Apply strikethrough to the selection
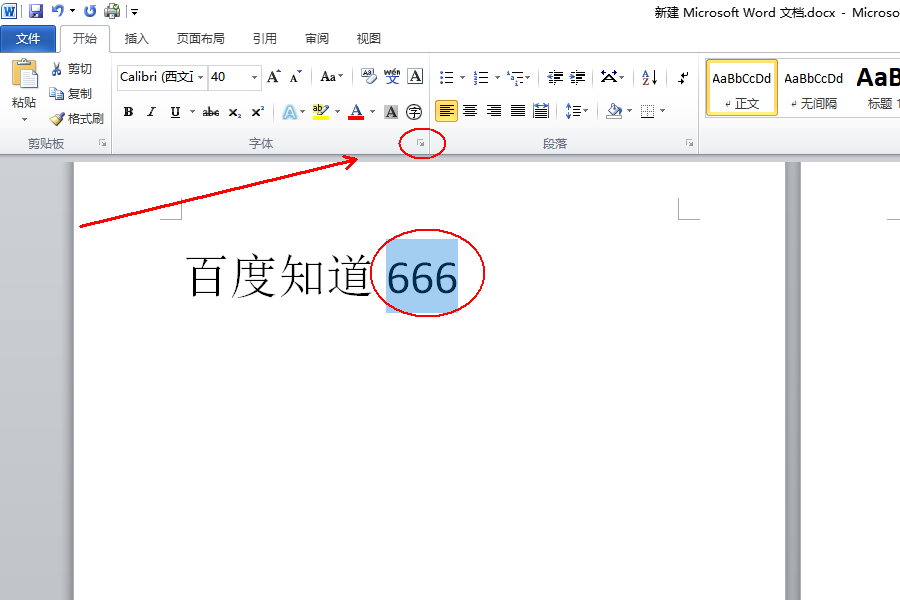Viewport: 900px width, 600px height. 210,112
